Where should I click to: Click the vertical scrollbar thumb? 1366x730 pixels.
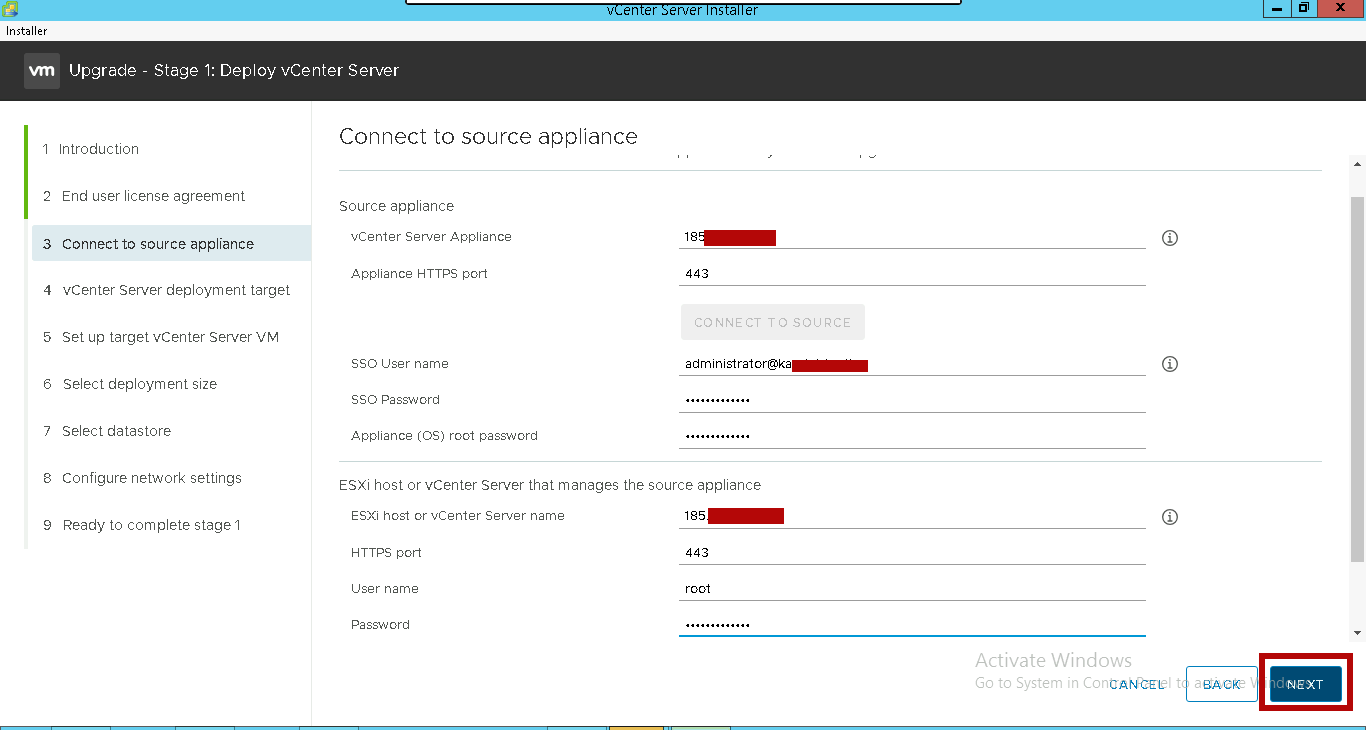tap(1357, 380)
